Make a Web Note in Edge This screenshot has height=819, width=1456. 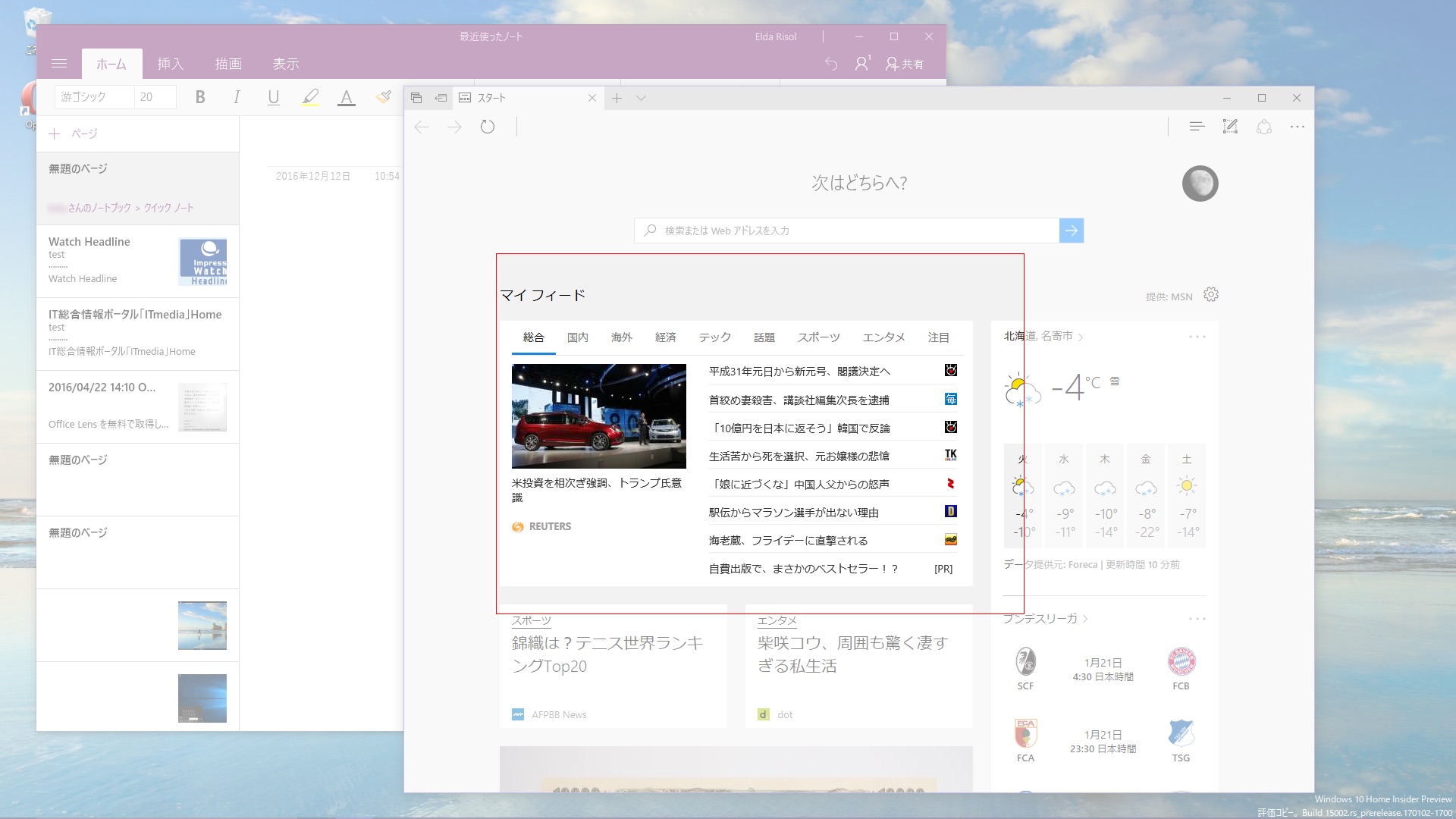point(1230,127)
